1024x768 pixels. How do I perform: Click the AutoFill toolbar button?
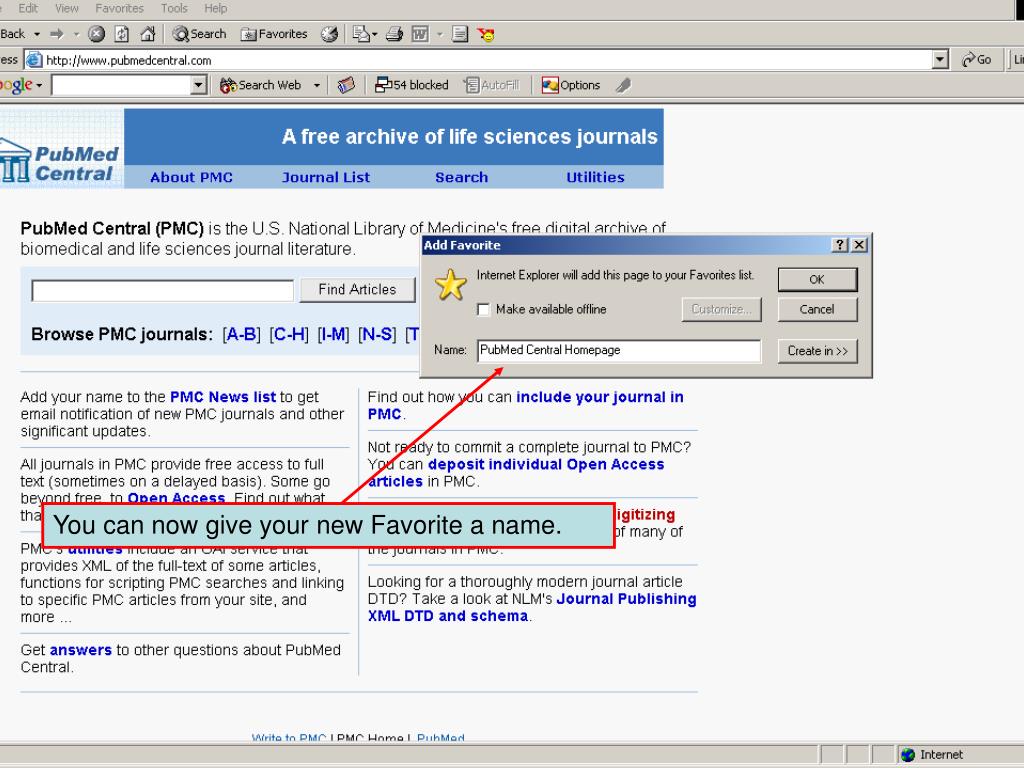[x=491, y=85]
